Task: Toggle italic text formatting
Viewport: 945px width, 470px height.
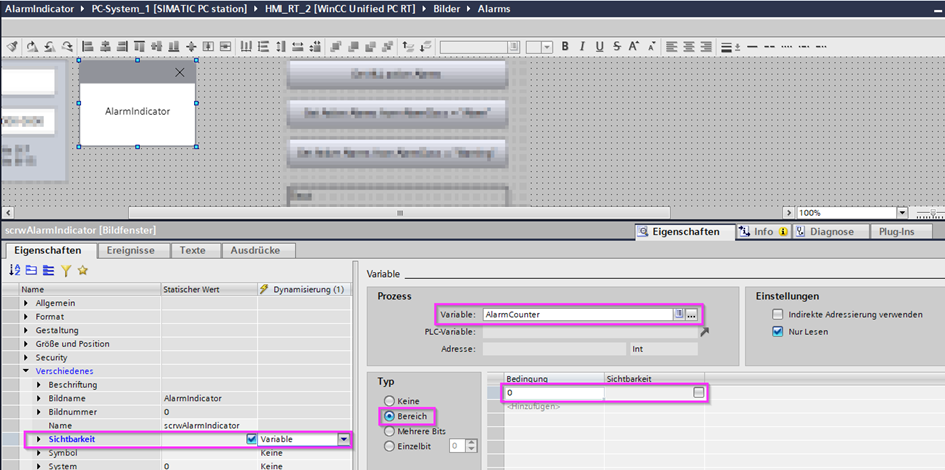Action: [582, 46]
